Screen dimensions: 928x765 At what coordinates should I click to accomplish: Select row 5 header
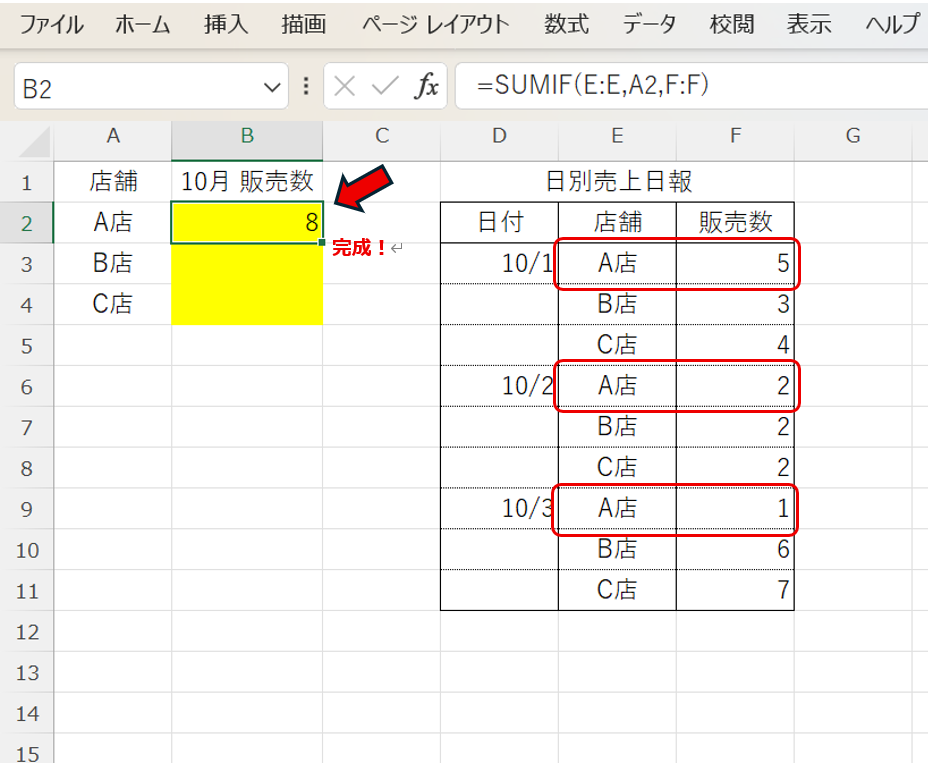(27, 346)
